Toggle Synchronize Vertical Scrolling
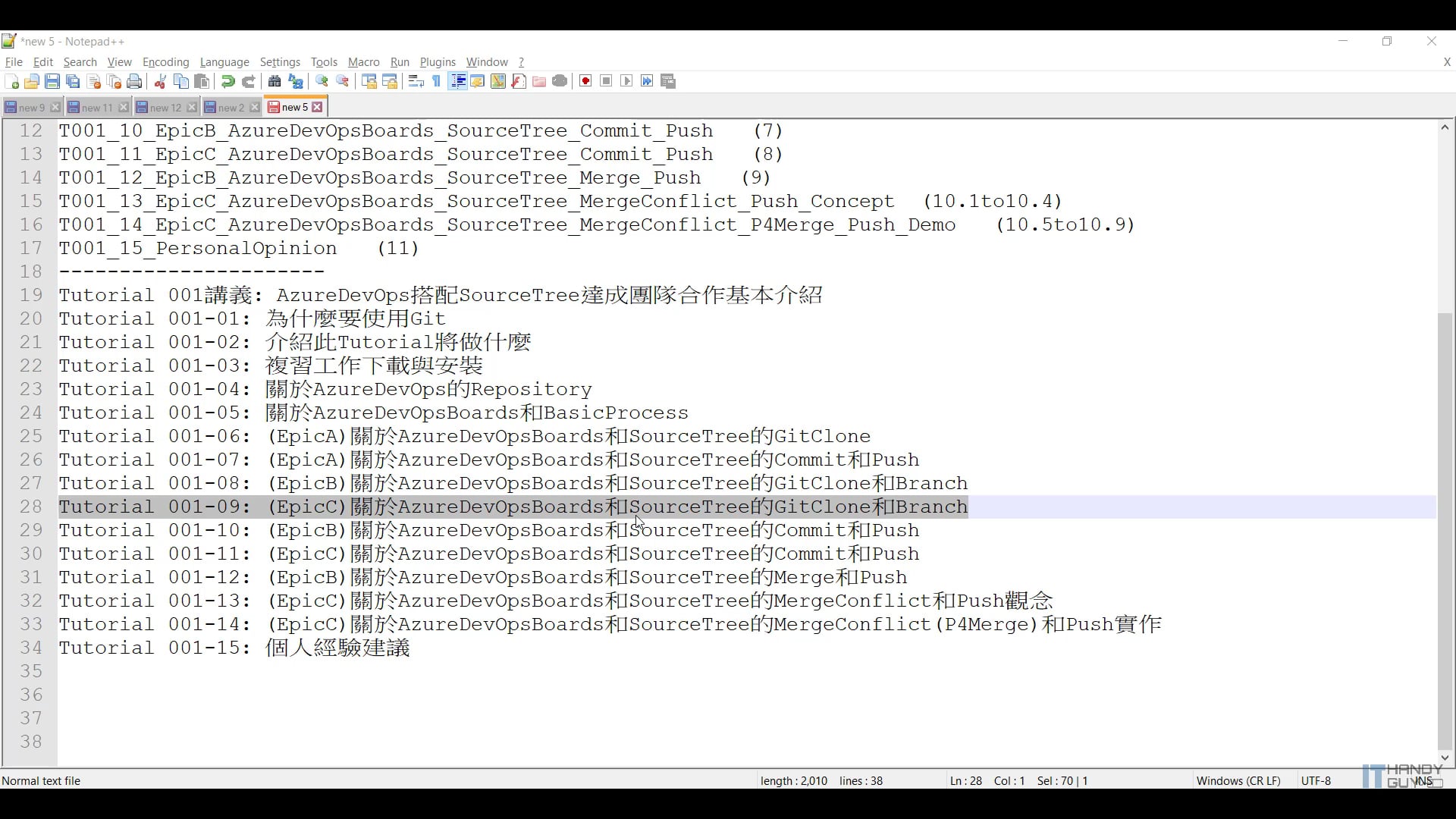Screen dimensions: 1456x819 [x=370, y=81]
